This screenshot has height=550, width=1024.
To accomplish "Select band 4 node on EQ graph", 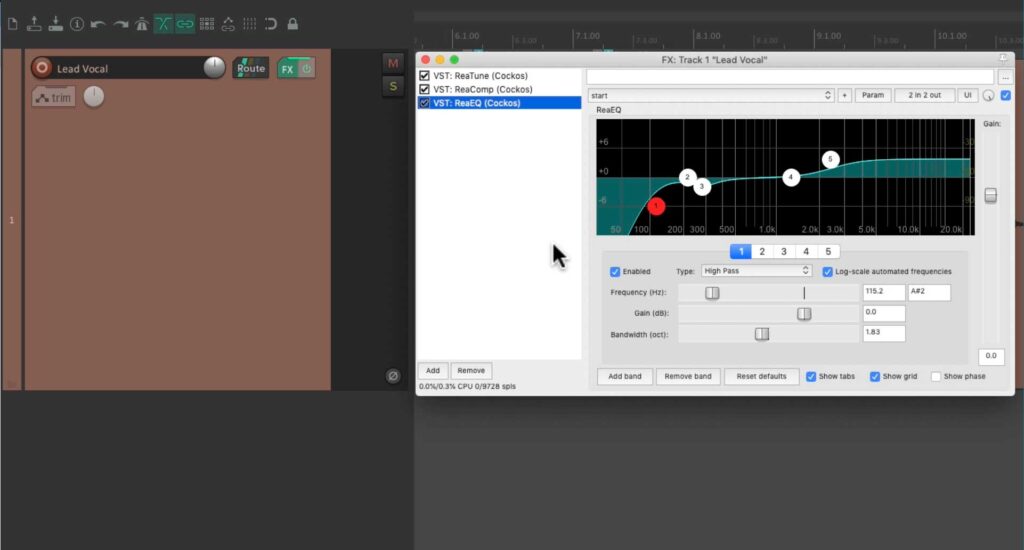I will pyautogui.click(x=791, y=177).
